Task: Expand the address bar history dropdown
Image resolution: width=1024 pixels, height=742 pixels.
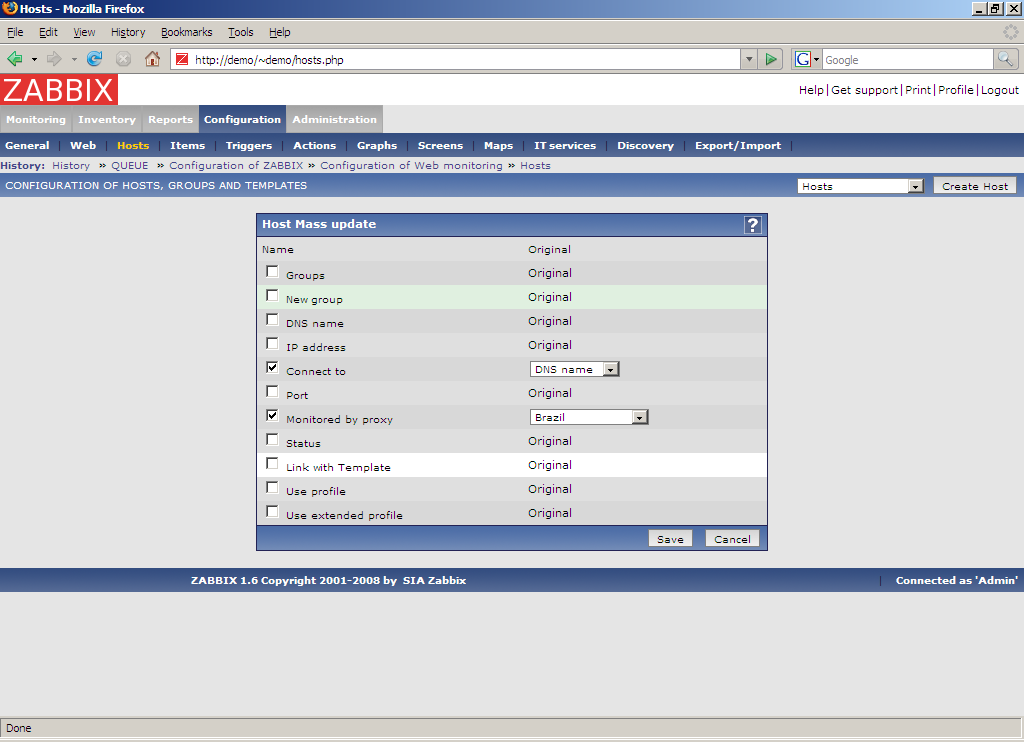Action: point(749,59)
